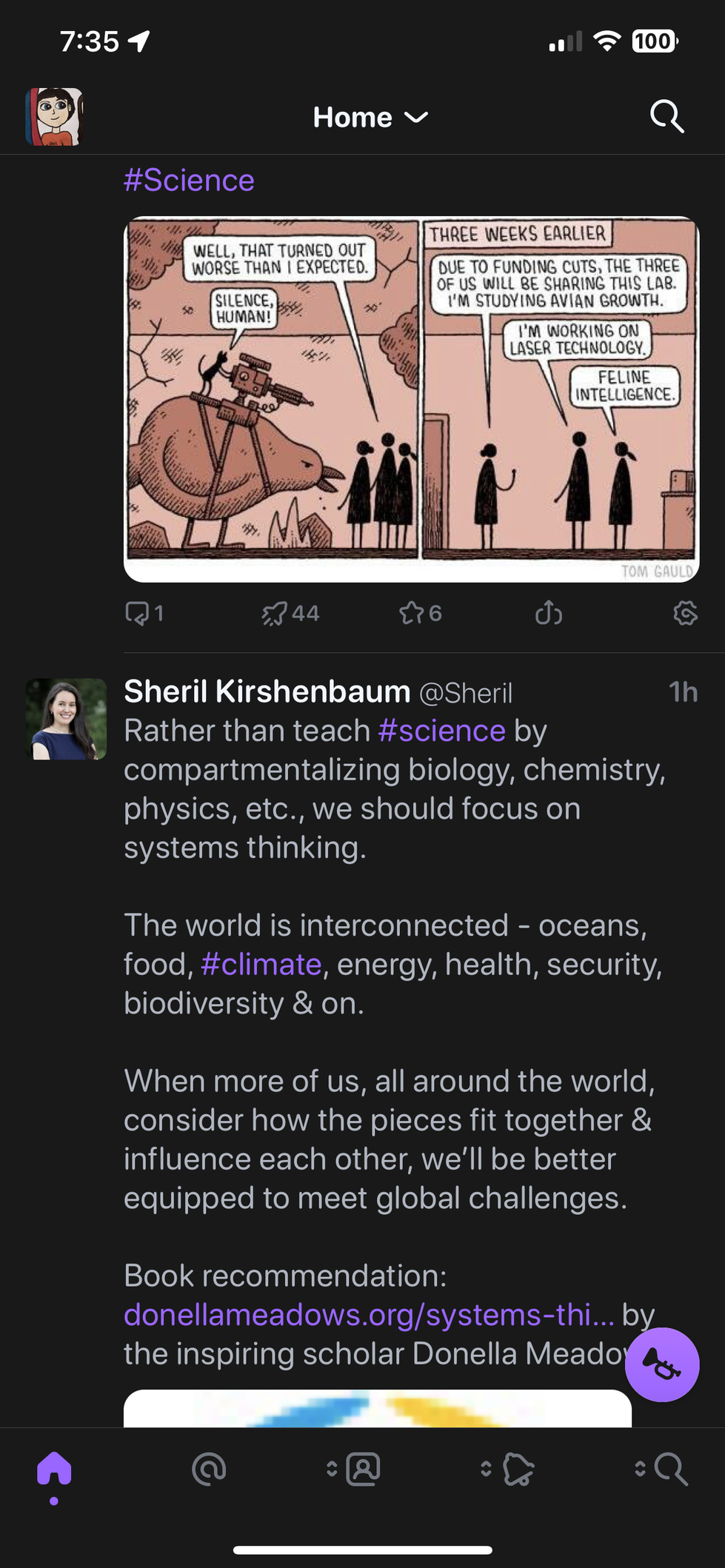The height and width of the screenshot is (1568, 725).
Task: Tap the #science hashtag in Sheril's post
Action: [441, 731]
